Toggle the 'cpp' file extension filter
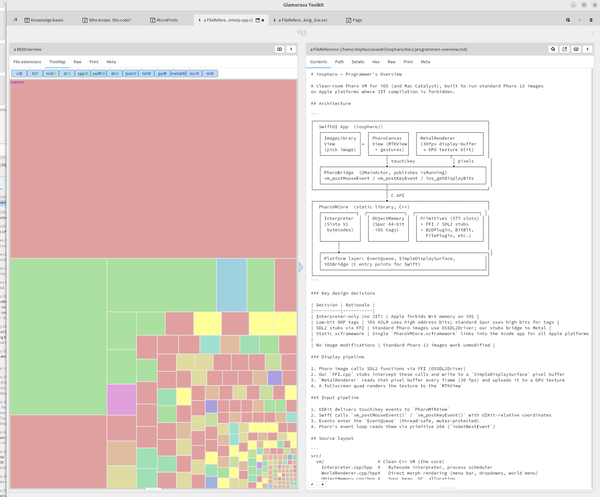 [83, 73]
